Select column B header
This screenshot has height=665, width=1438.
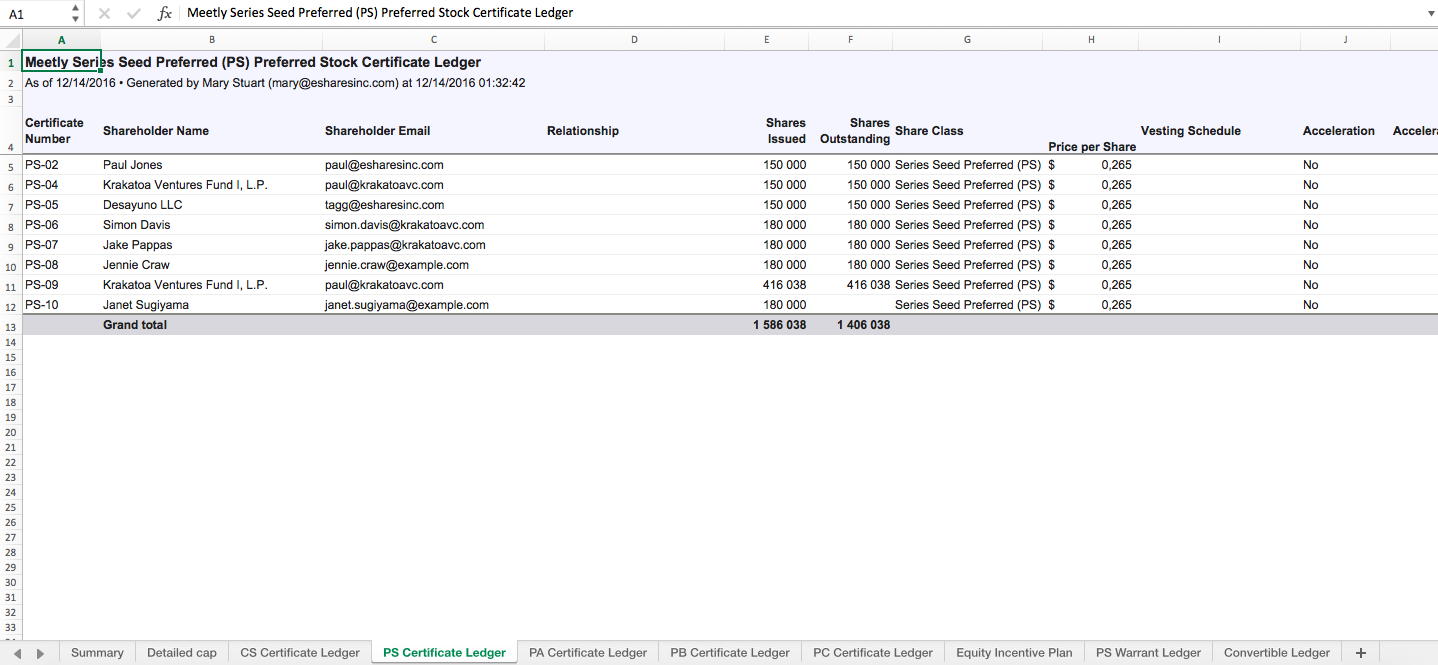coord(212,40)
